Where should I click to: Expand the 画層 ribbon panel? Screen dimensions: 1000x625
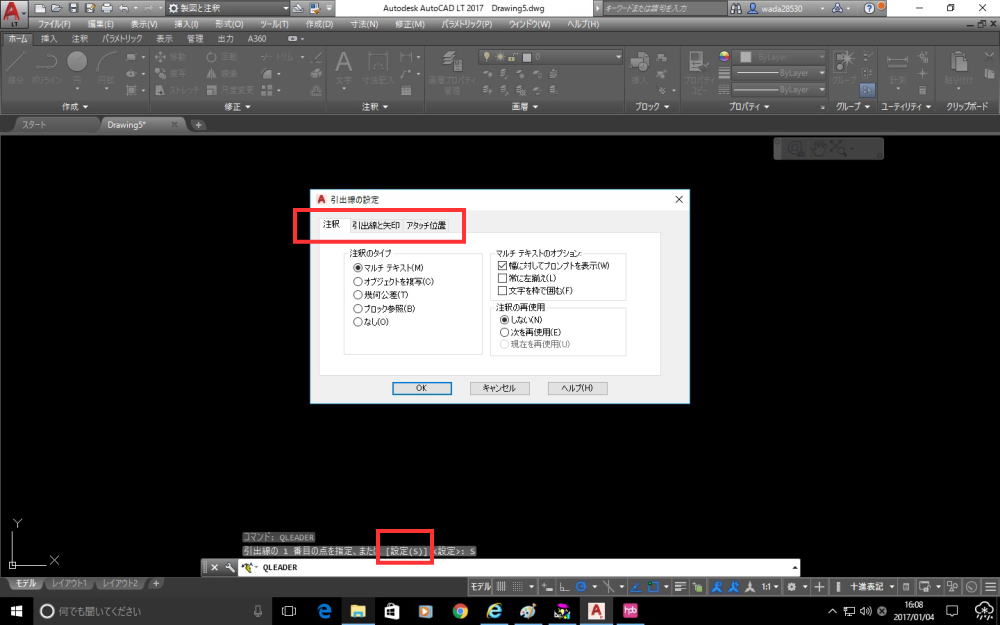(525, 107)
